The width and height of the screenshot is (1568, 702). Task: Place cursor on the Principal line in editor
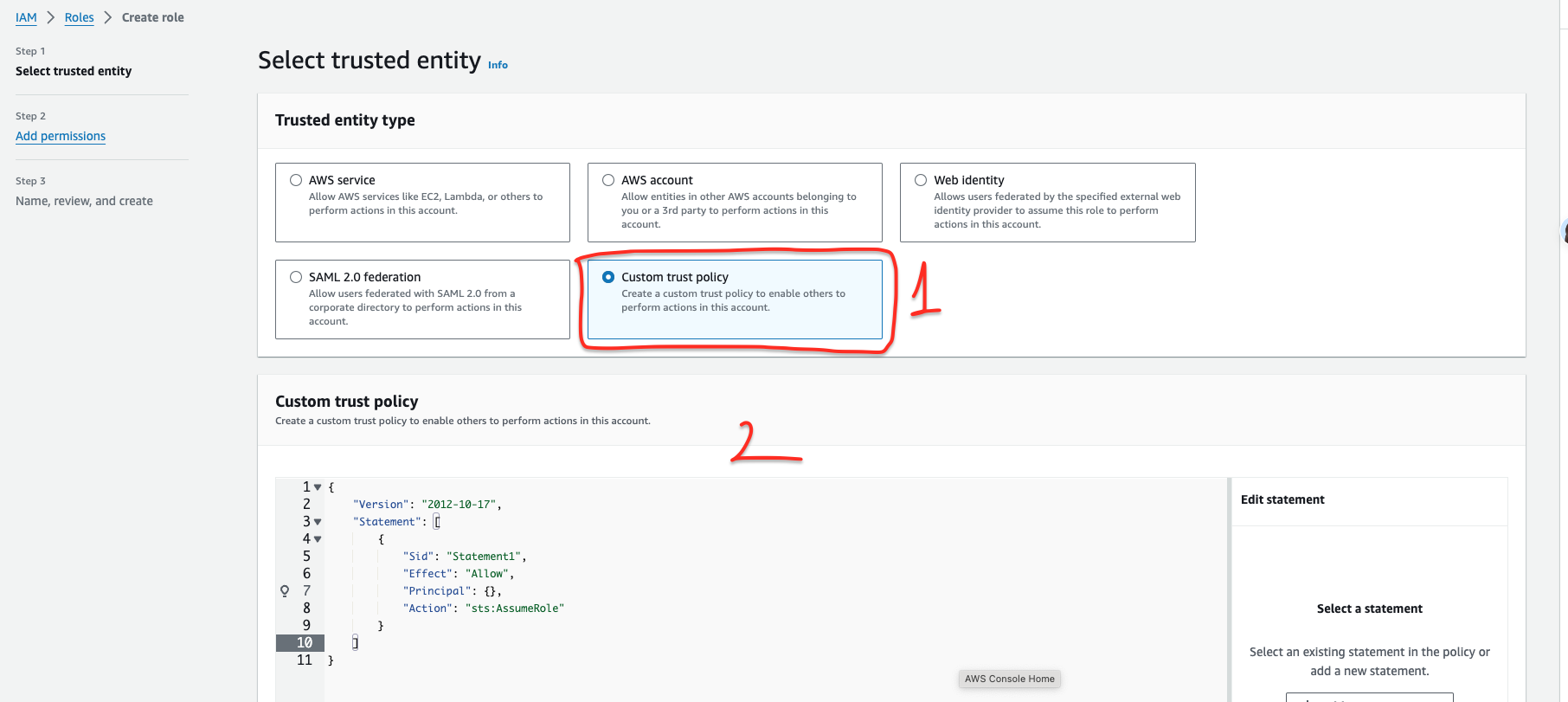click(452, 591)
